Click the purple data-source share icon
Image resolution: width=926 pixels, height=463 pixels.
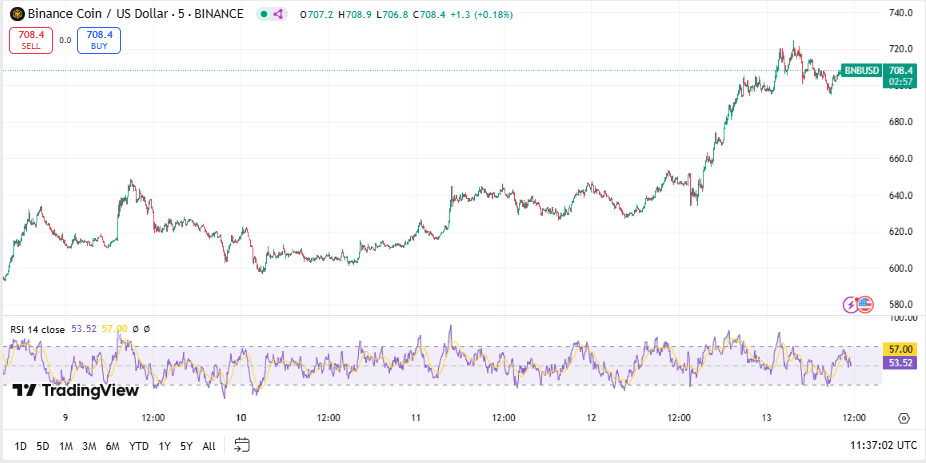(278, 14)
